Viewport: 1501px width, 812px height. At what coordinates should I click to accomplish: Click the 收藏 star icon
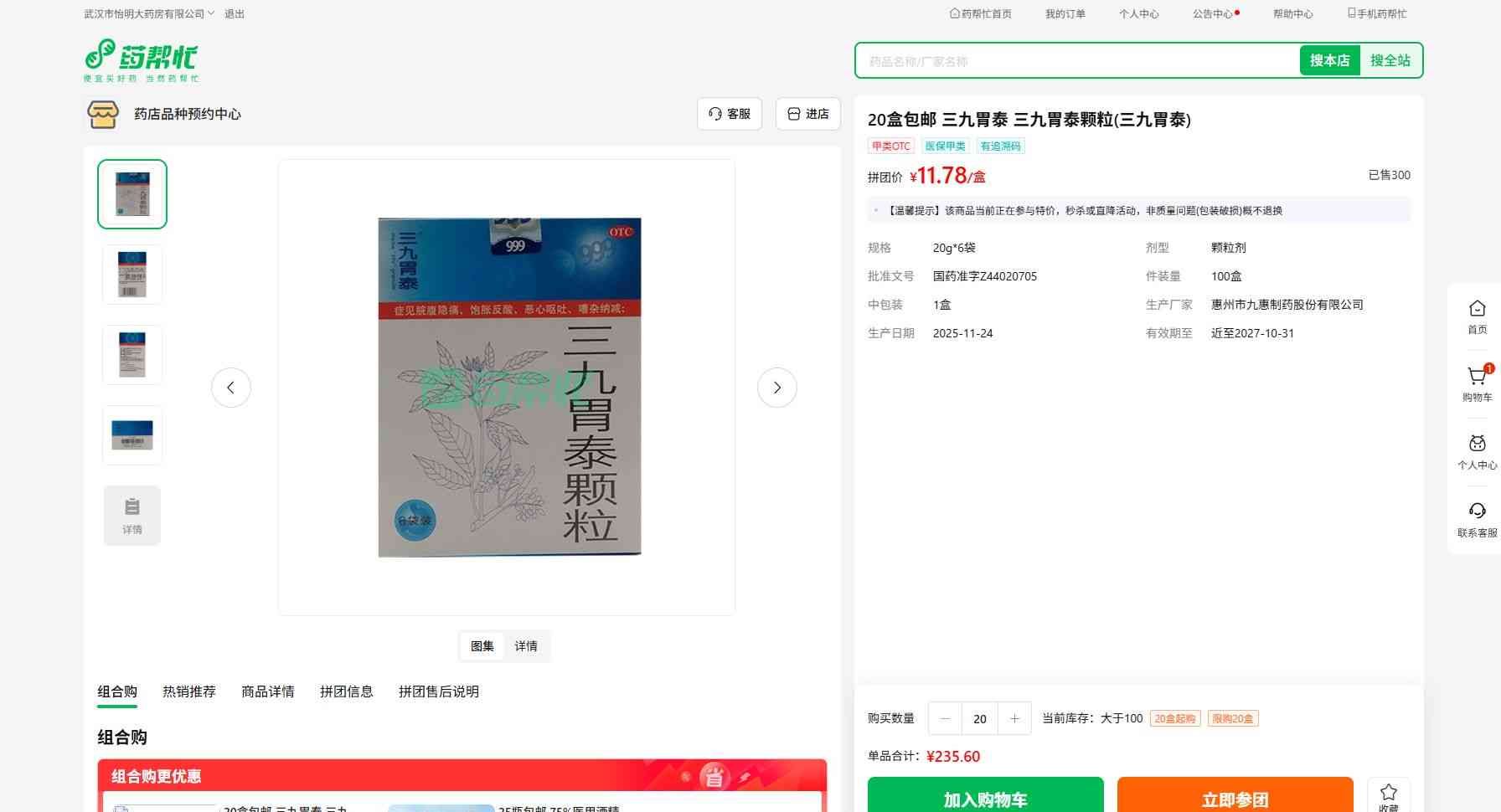pos(1388,793)
